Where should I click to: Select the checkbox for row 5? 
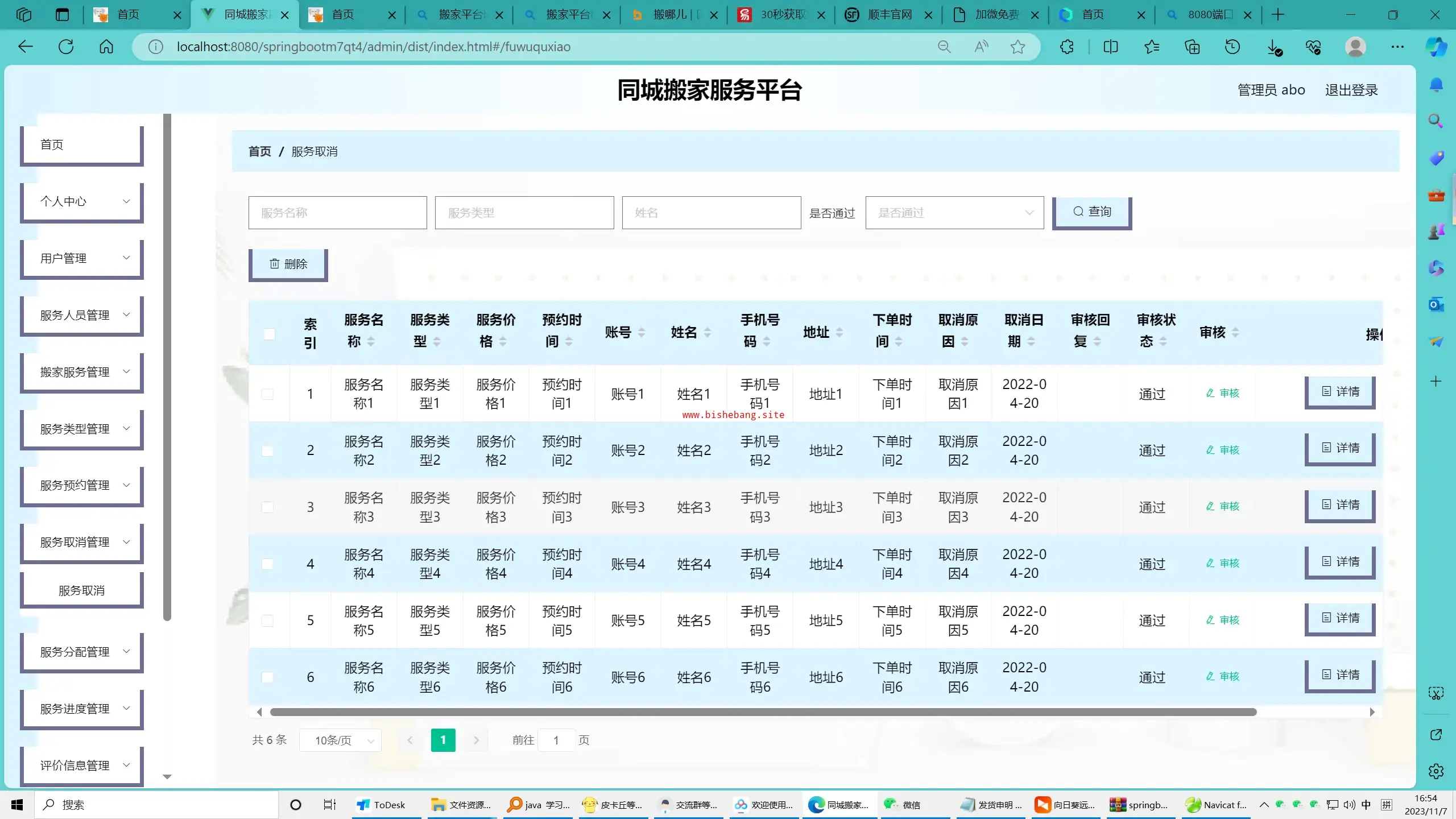(267, 620)
